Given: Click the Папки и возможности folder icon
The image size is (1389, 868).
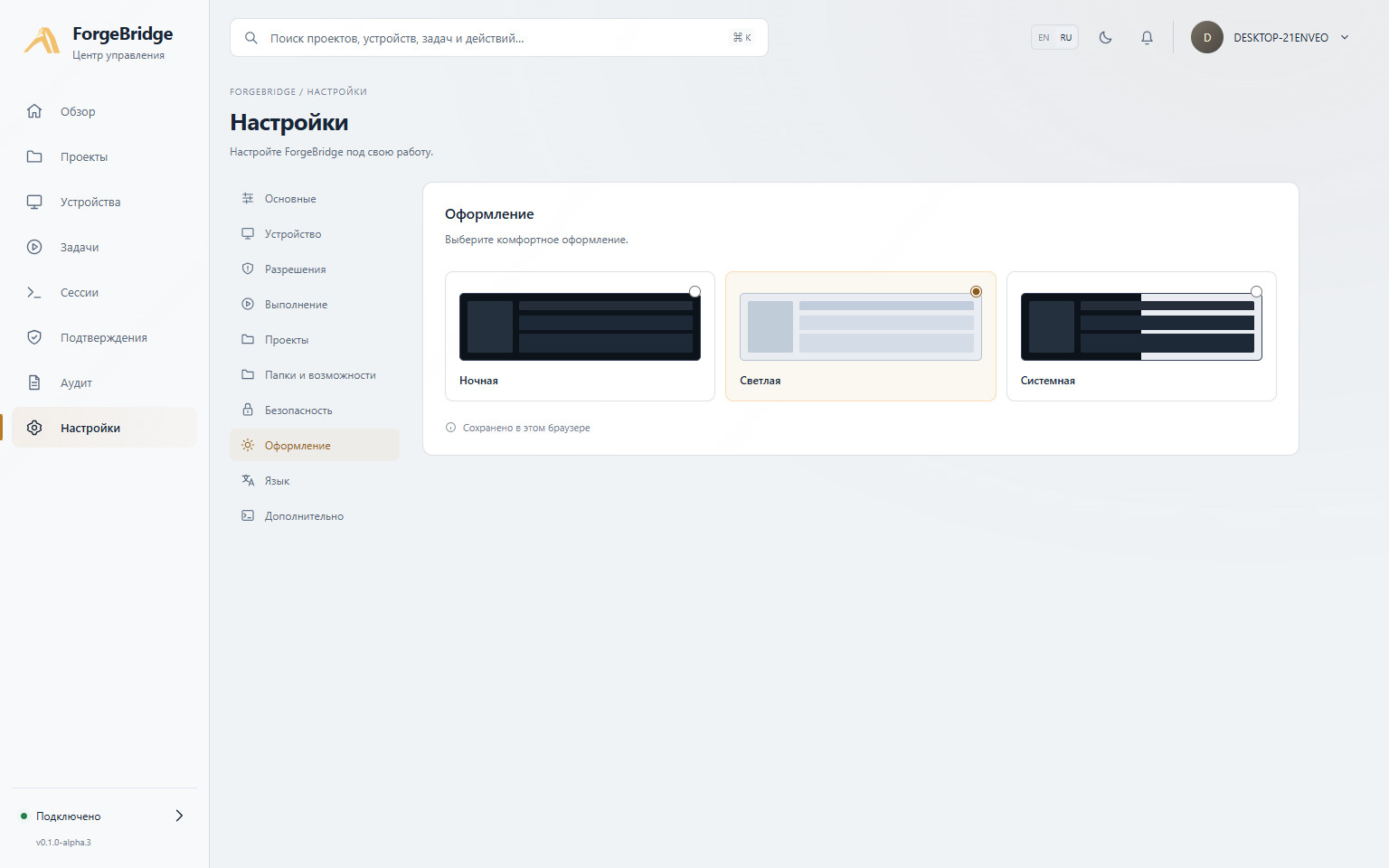Looking at the screenshot, I should click(x=248, y=374).
